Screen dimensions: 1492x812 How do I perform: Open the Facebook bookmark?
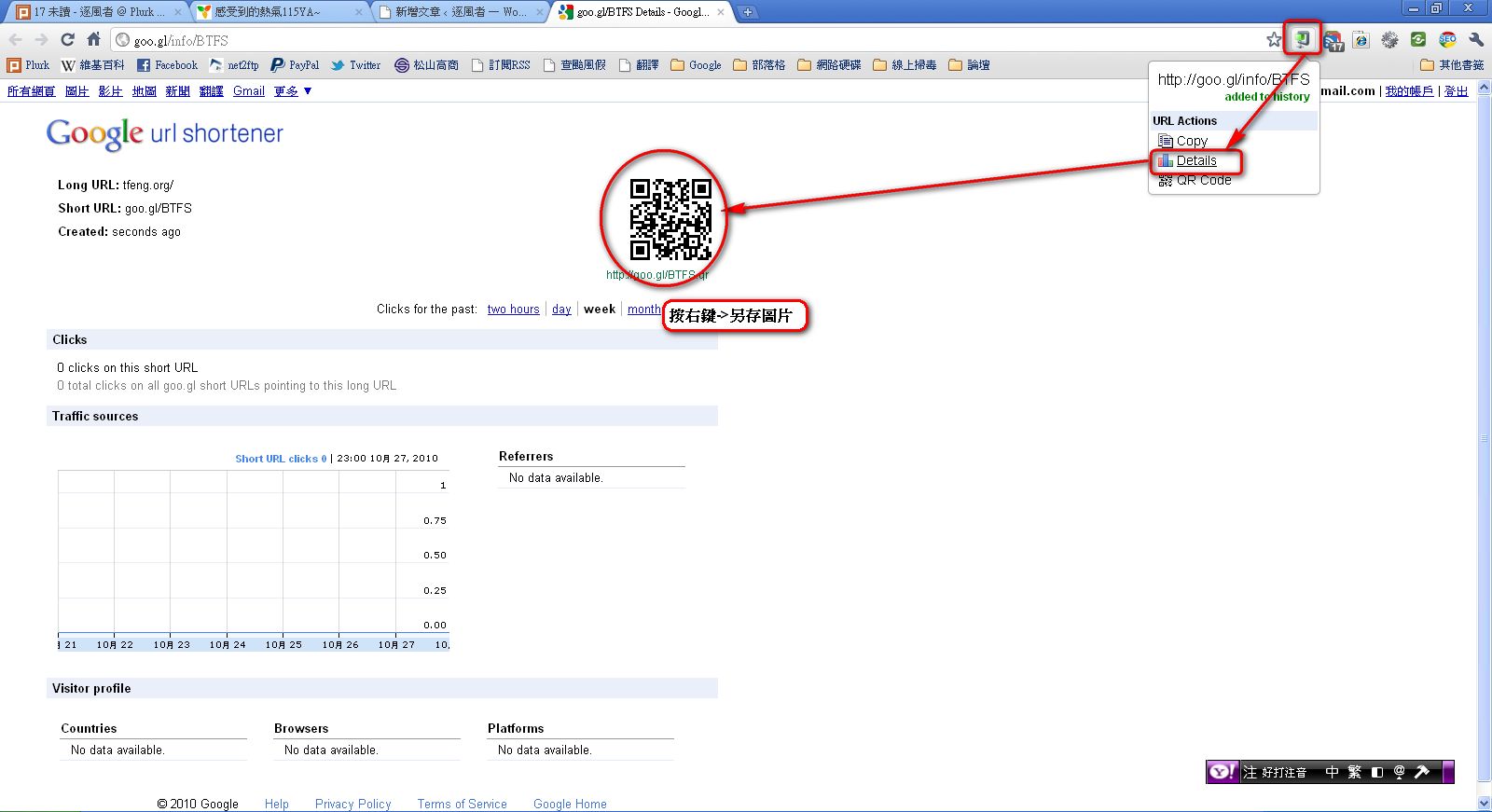[x=167, y=65]
